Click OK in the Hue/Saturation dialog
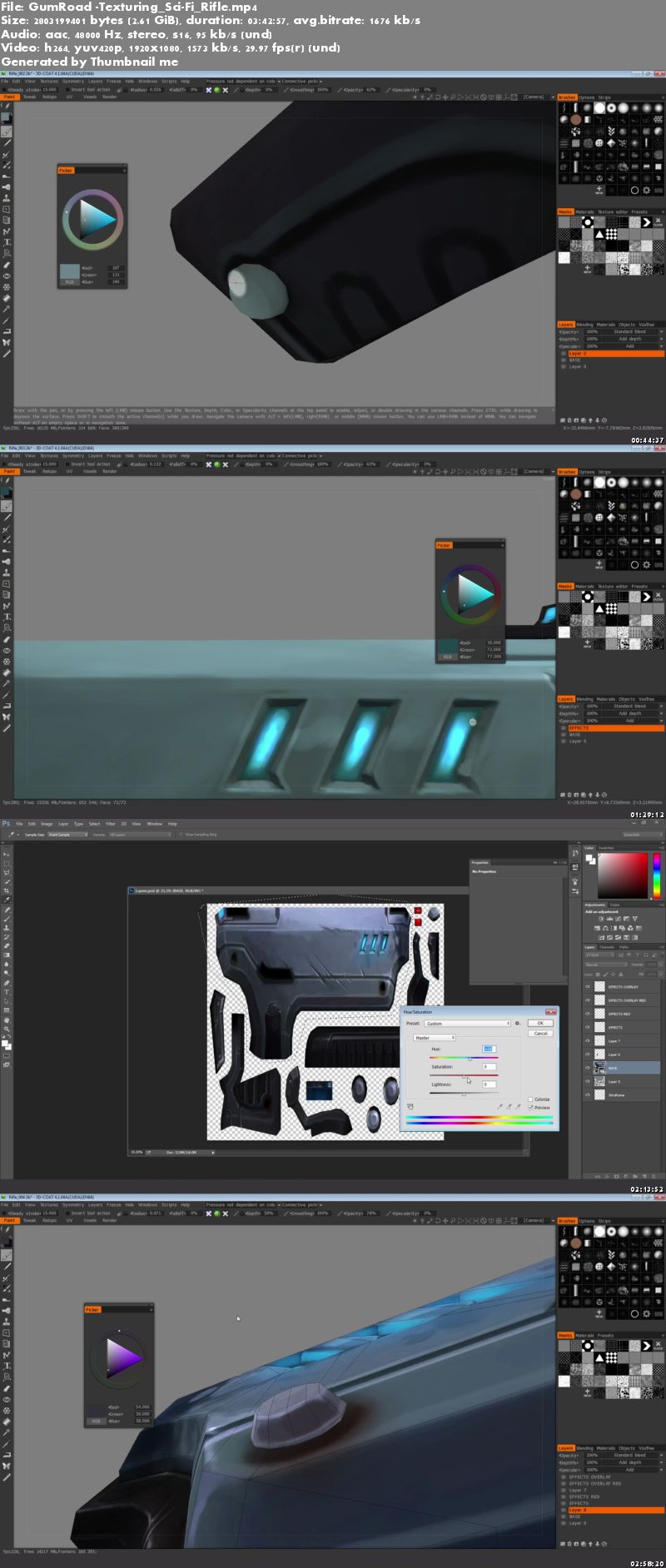Image resolution: width=666 pixels, height=1568 pixels. pos(540,1023)
